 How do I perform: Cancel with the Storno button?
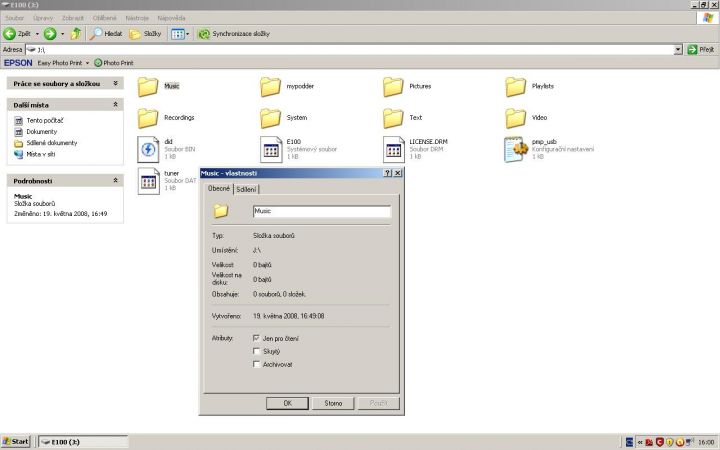point(333,403)
